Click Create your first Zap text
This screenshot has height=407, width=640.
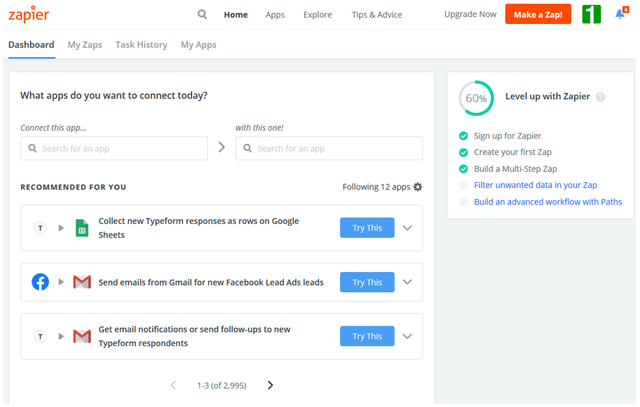click(513, 152)
